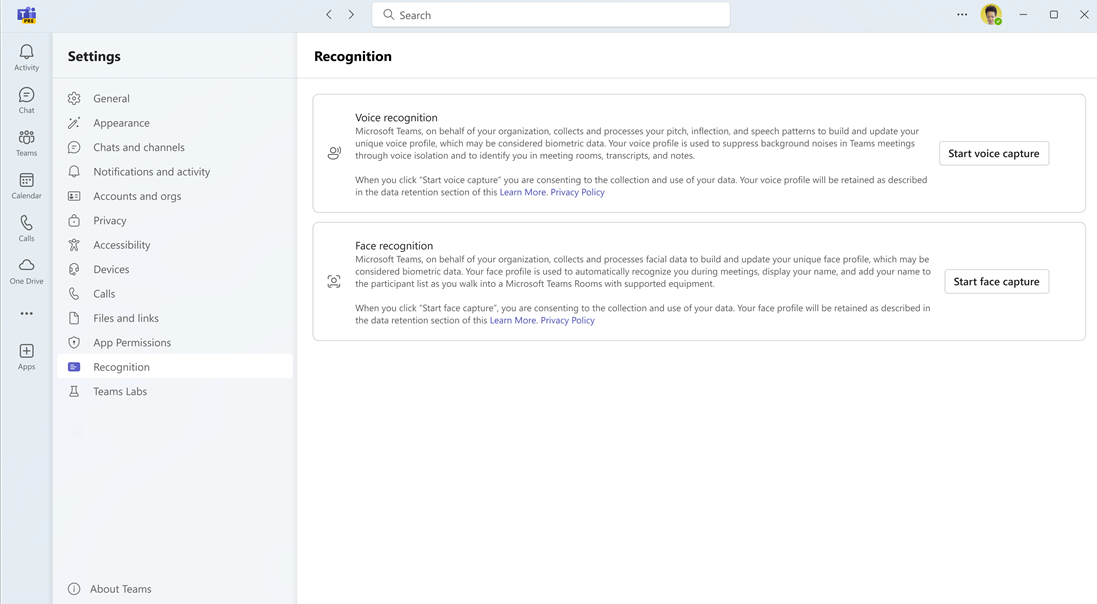Click the About Teams info icon

coord(74,589)
